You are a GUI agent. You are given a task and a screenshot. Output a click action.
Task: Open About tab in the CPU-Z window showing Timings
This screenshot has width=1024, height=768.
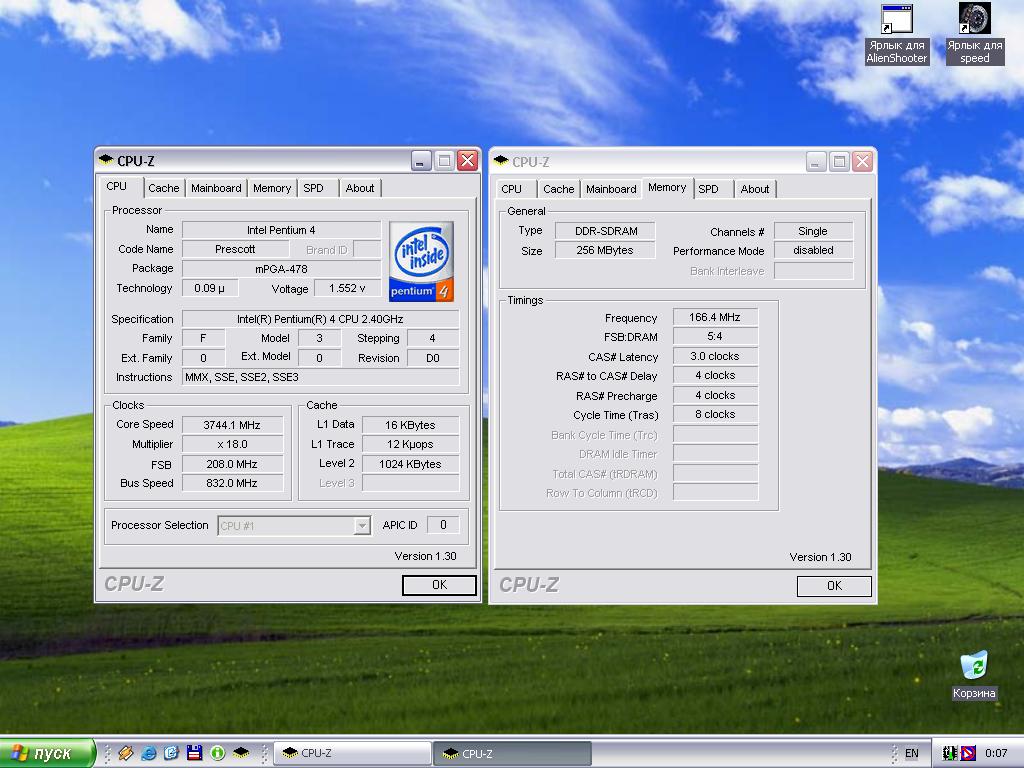(755, 189)
